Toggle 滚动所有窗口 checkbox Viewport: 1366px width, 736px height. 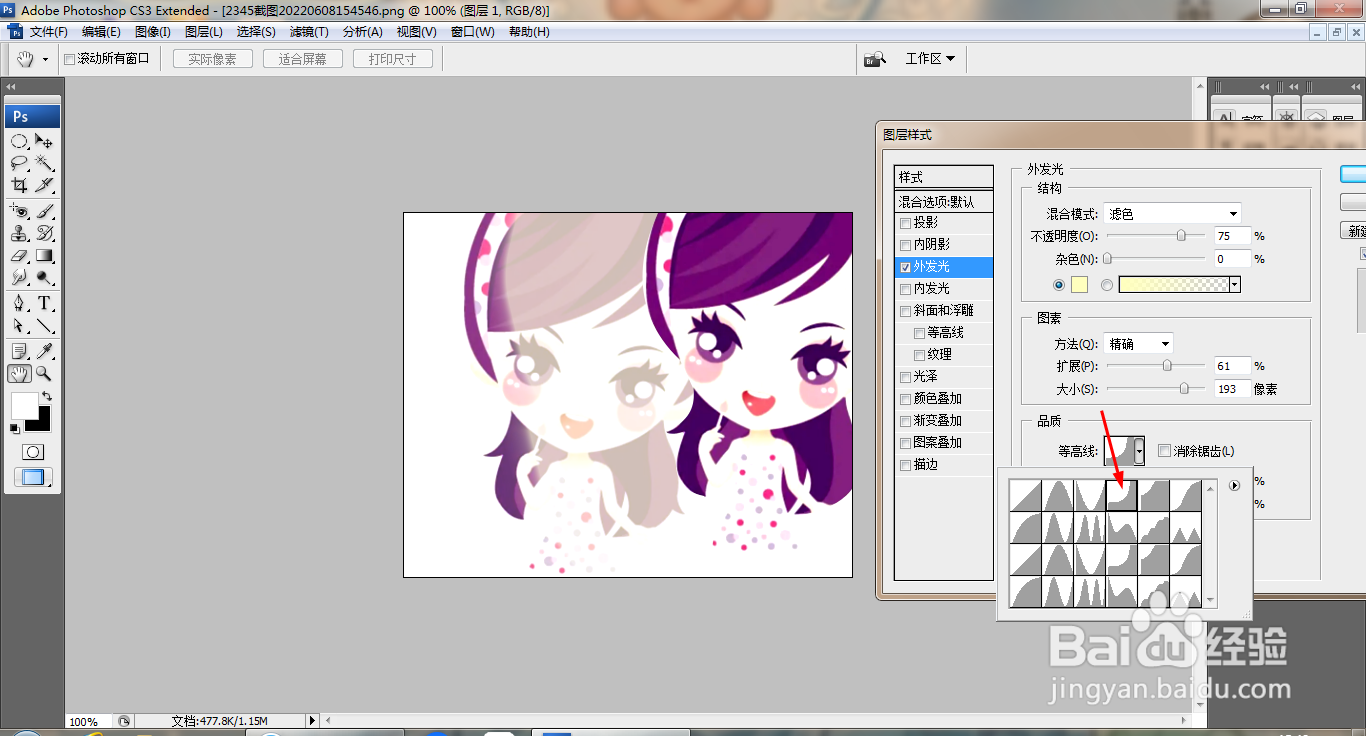click(69, 59)
